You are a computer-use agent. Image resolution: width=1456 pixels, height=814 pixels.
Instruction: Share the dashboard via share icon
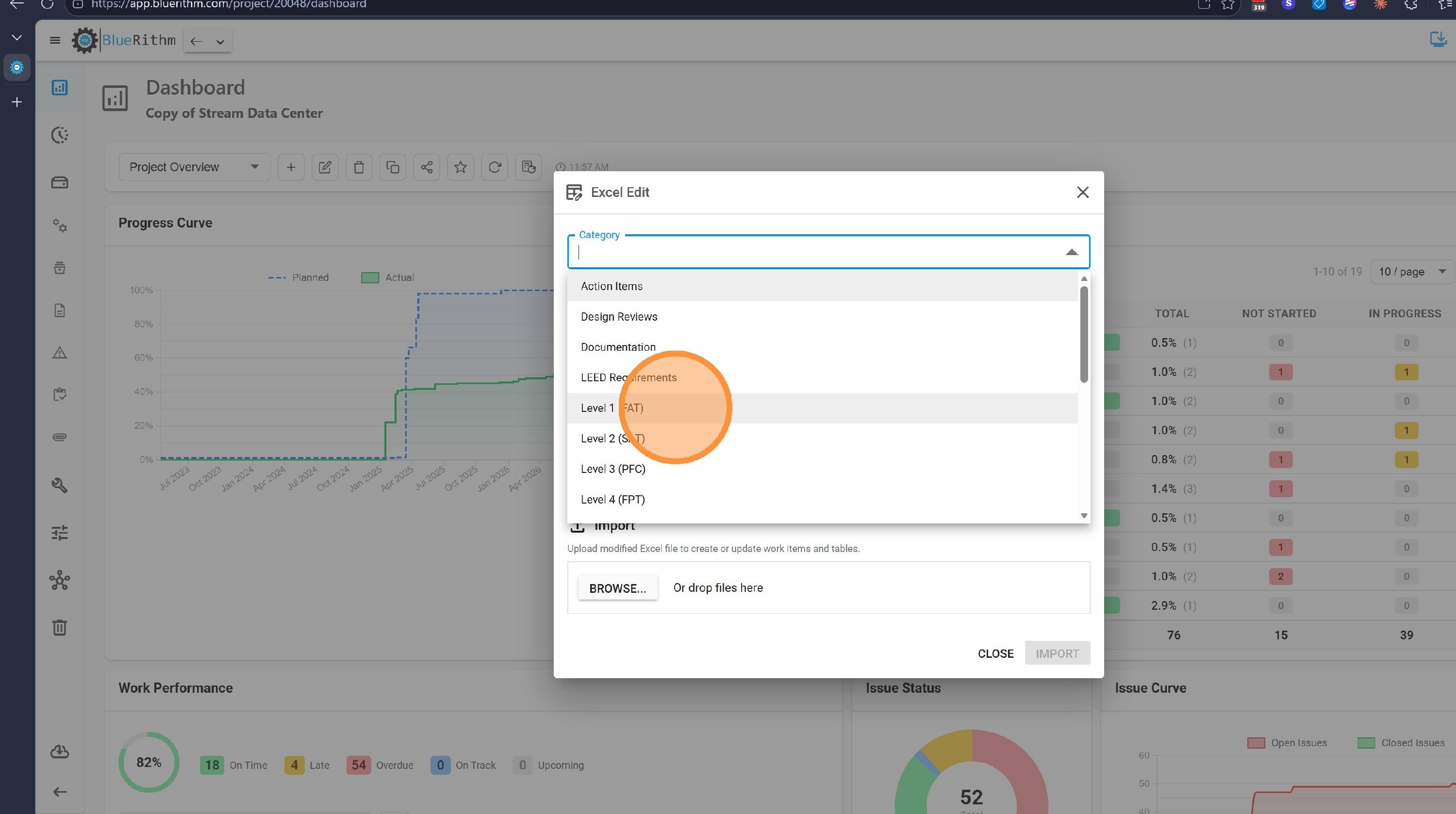pyautogui.click(x=426, y=167)
